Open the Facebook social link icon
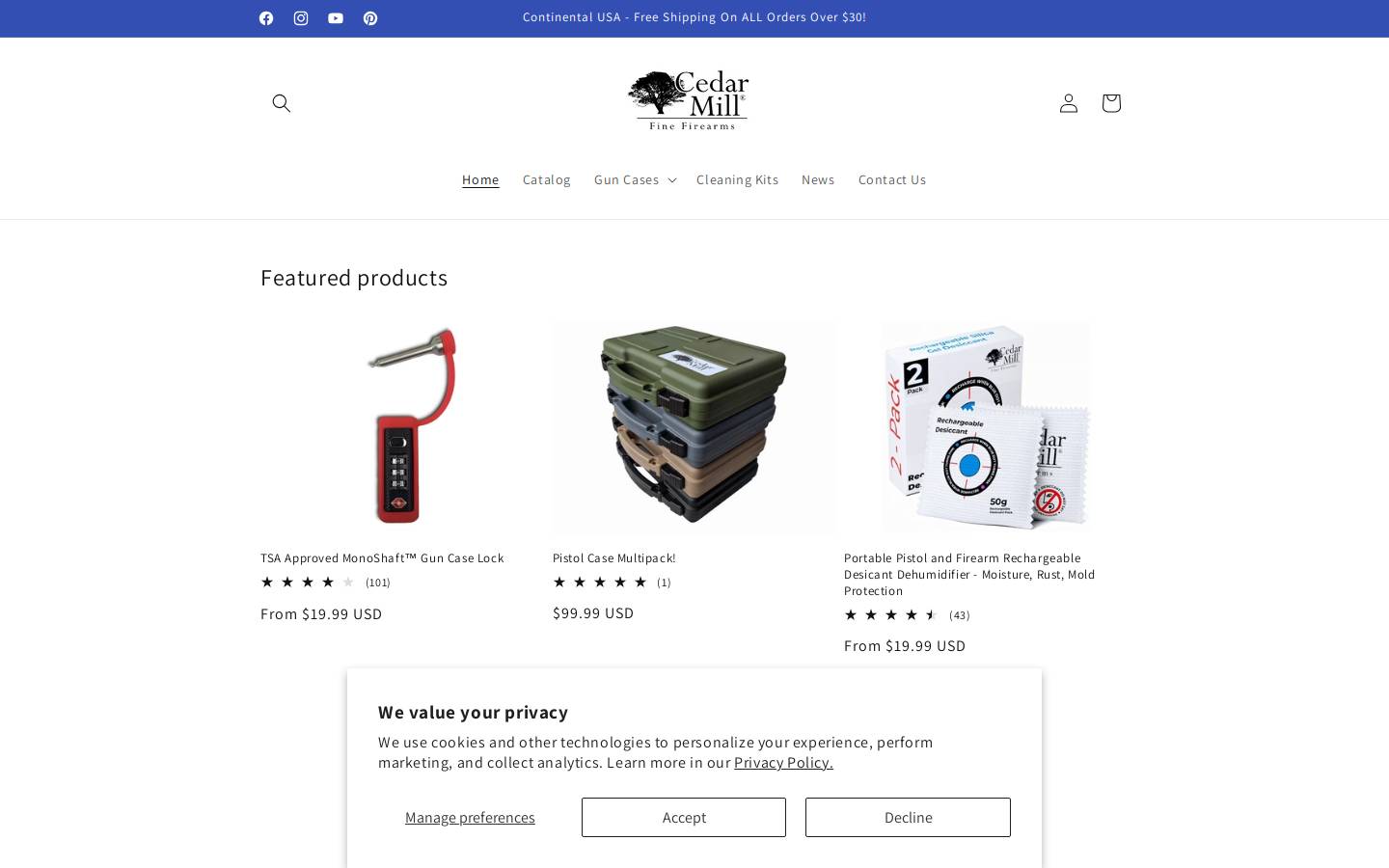This screenshot has height=868, width=1389. pos(266,18)
